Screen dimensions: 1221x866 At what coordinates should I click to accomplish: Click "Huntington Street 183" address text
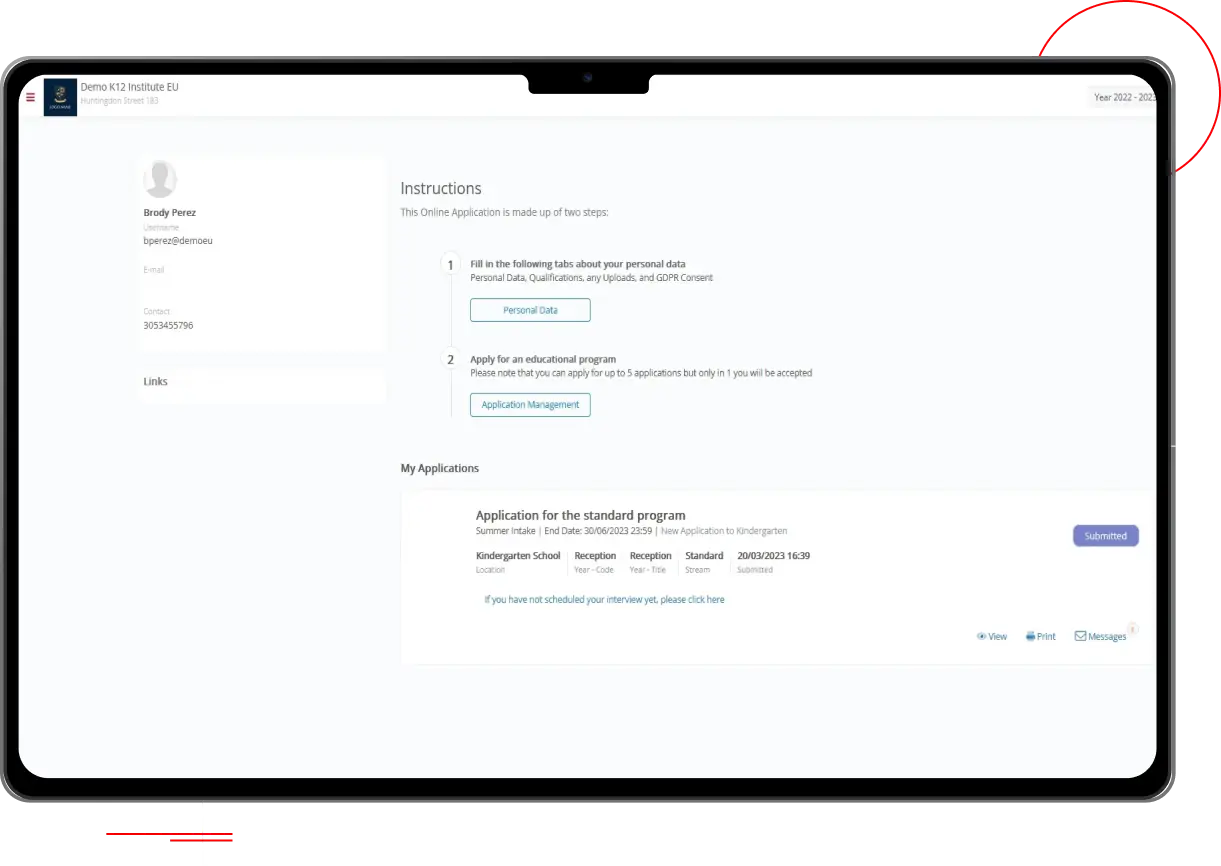120,101
